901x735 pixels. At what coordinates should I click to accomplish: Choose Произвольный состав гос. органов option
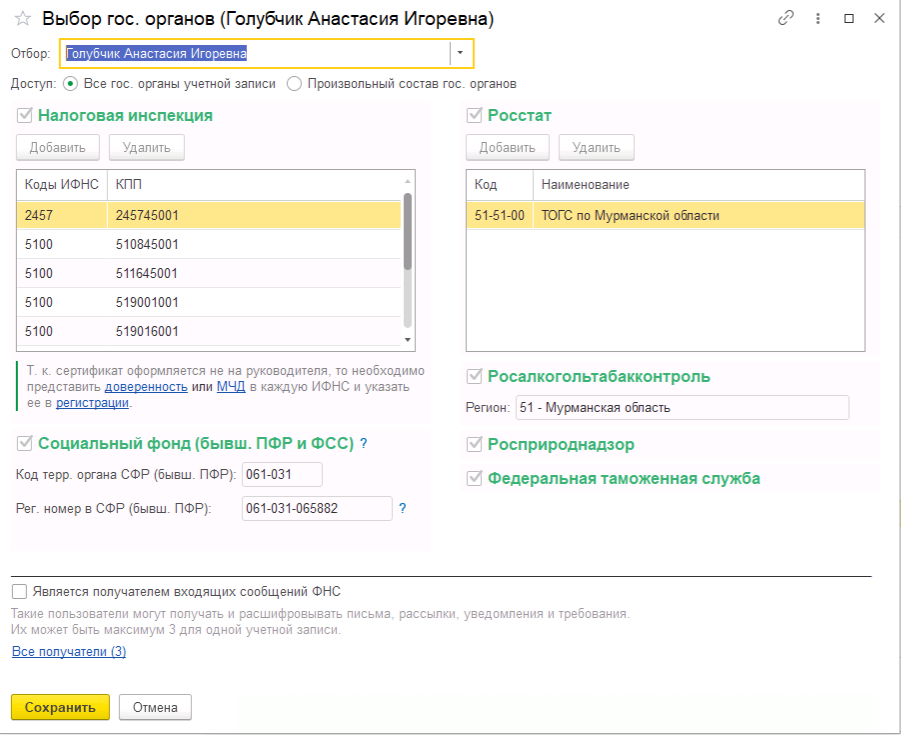[294, 84]
